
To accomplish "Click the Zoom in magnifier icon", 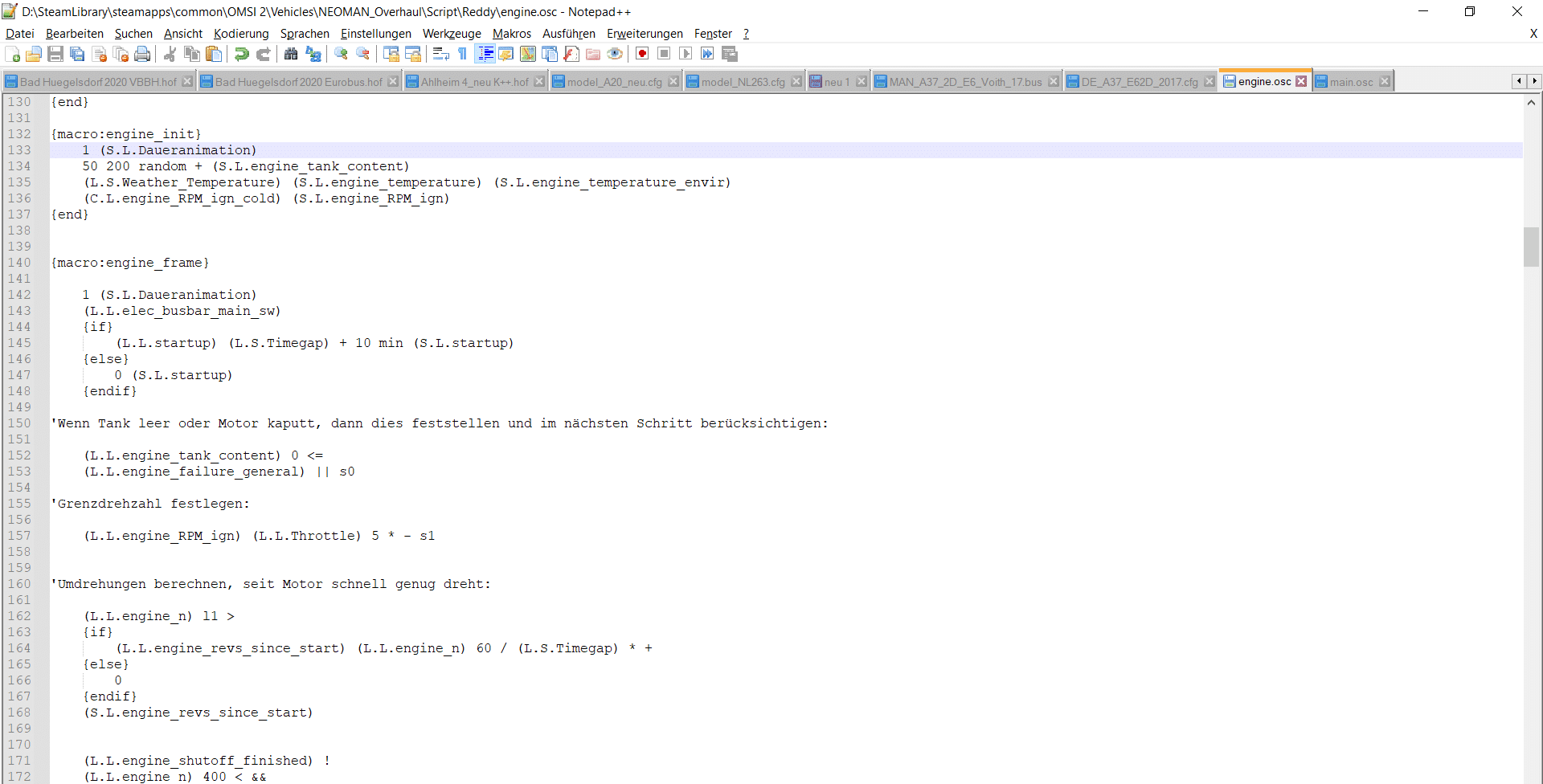I will [x=342, y=54].
